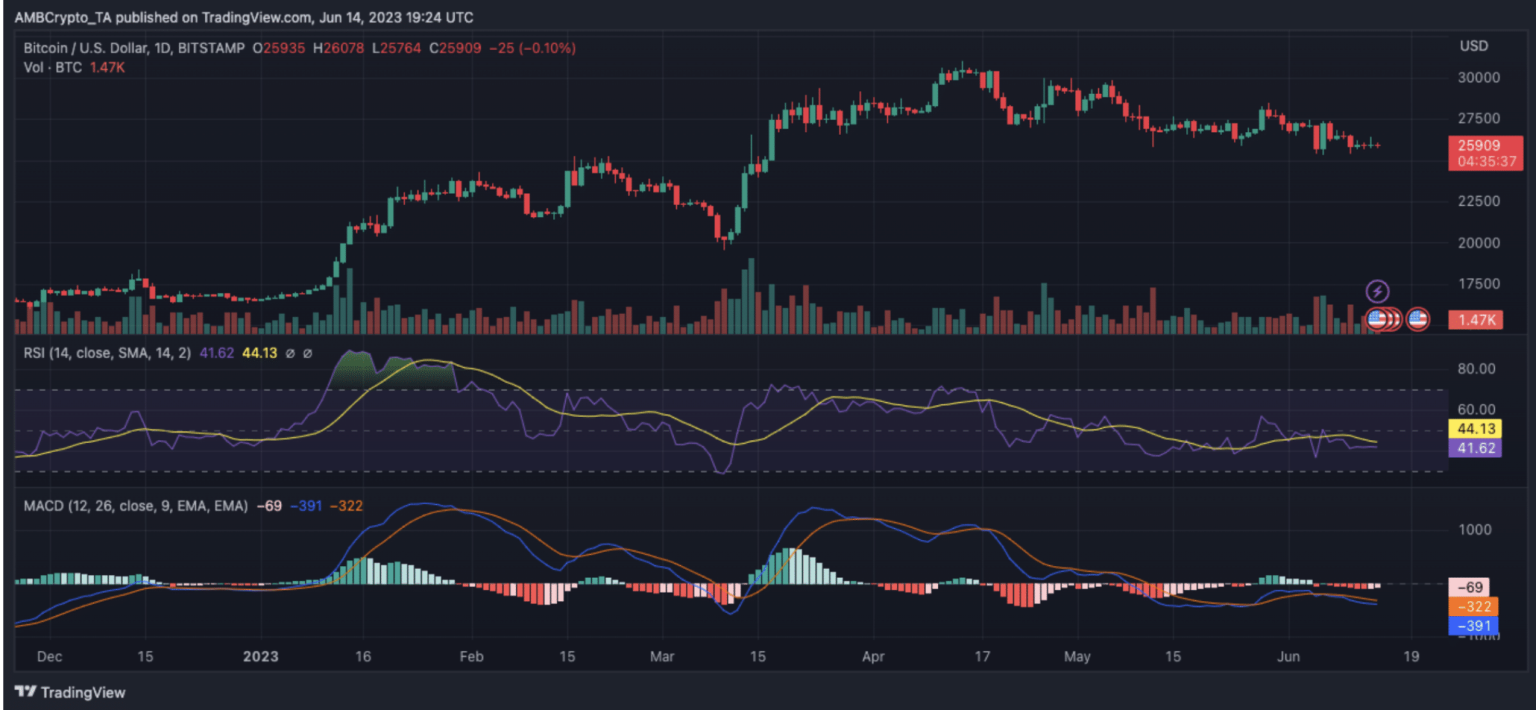Select the RSI (14, close, SMA, 14, 2) legend
The width and height of the screenshot is (1536, 710).
(105, 352)
